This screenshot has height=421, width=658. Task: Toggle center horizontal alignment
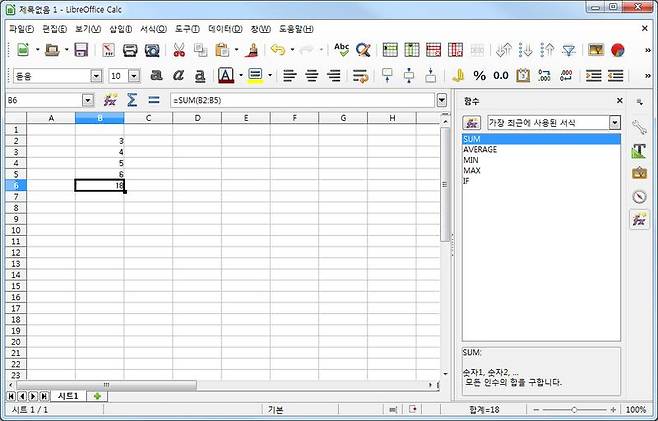tap(311, 75)
